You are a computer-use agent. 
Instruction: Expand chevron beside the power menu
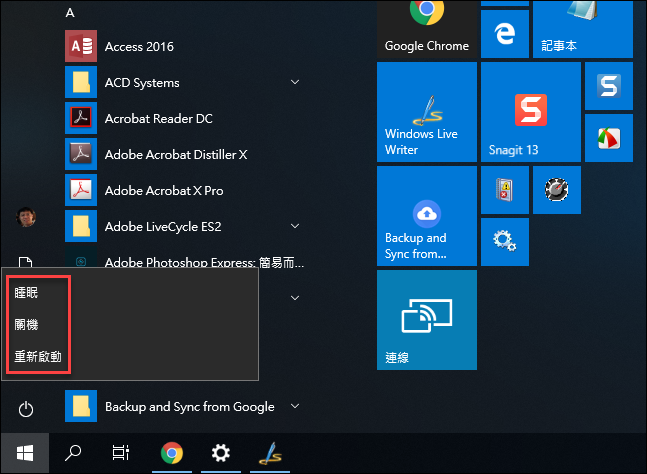pyautogui.click(x=295, y=297)
